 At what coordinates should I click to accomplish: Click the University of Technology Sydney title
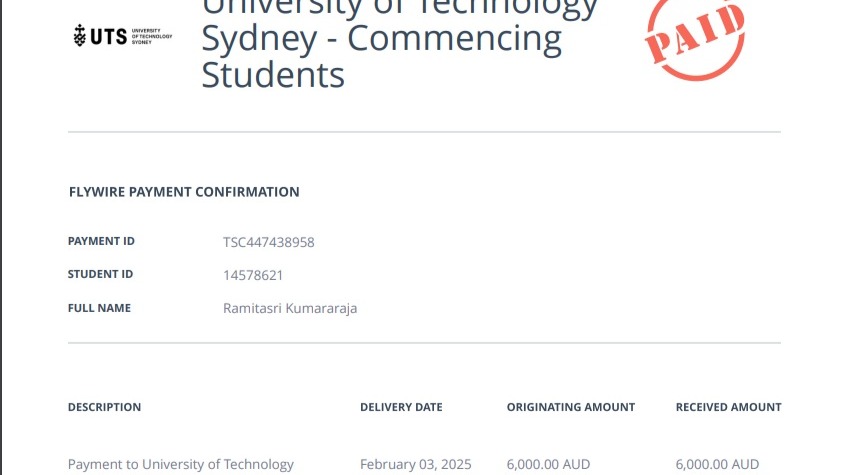(x=400, y=43)
